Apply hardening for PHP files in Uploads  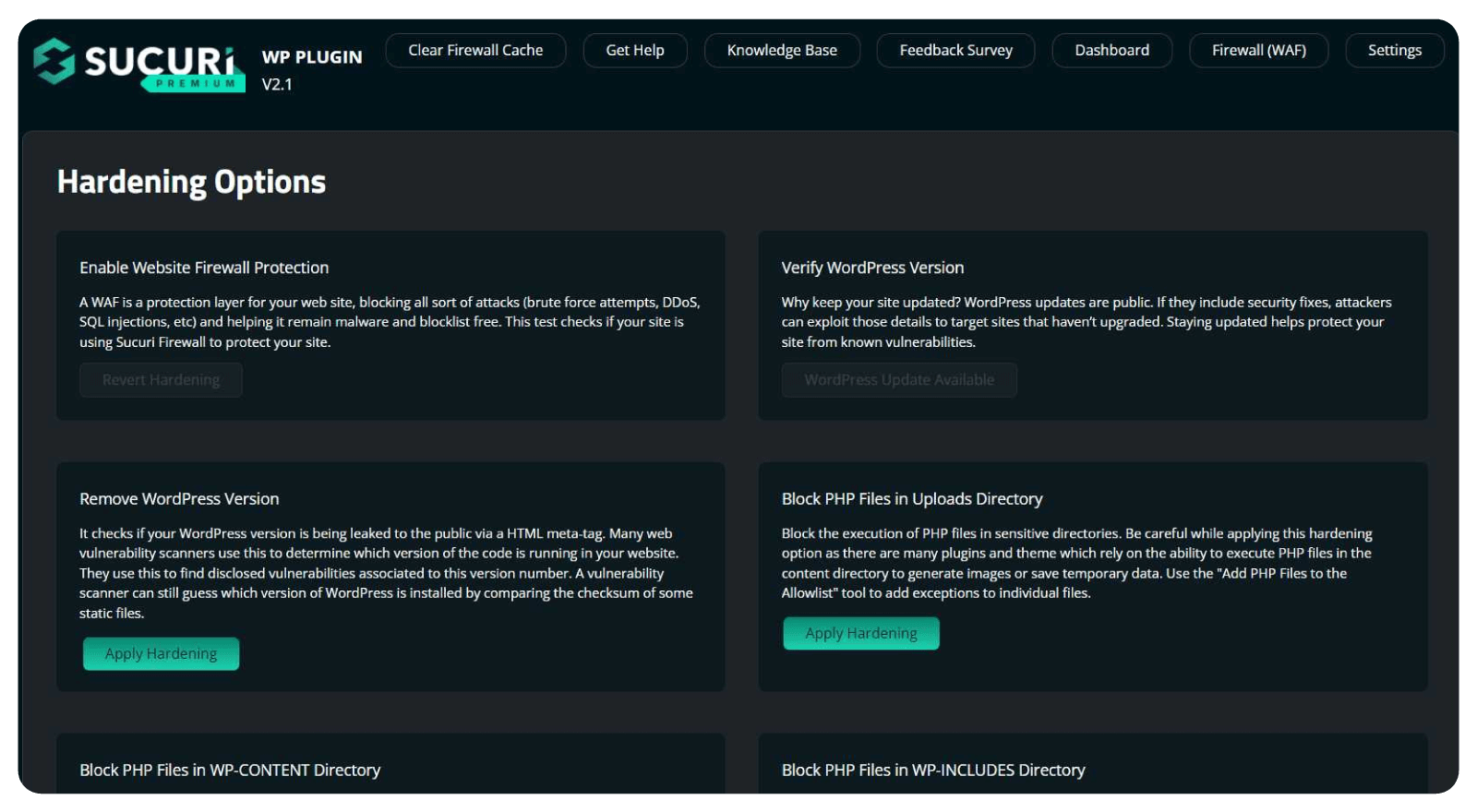pos(860,634)
